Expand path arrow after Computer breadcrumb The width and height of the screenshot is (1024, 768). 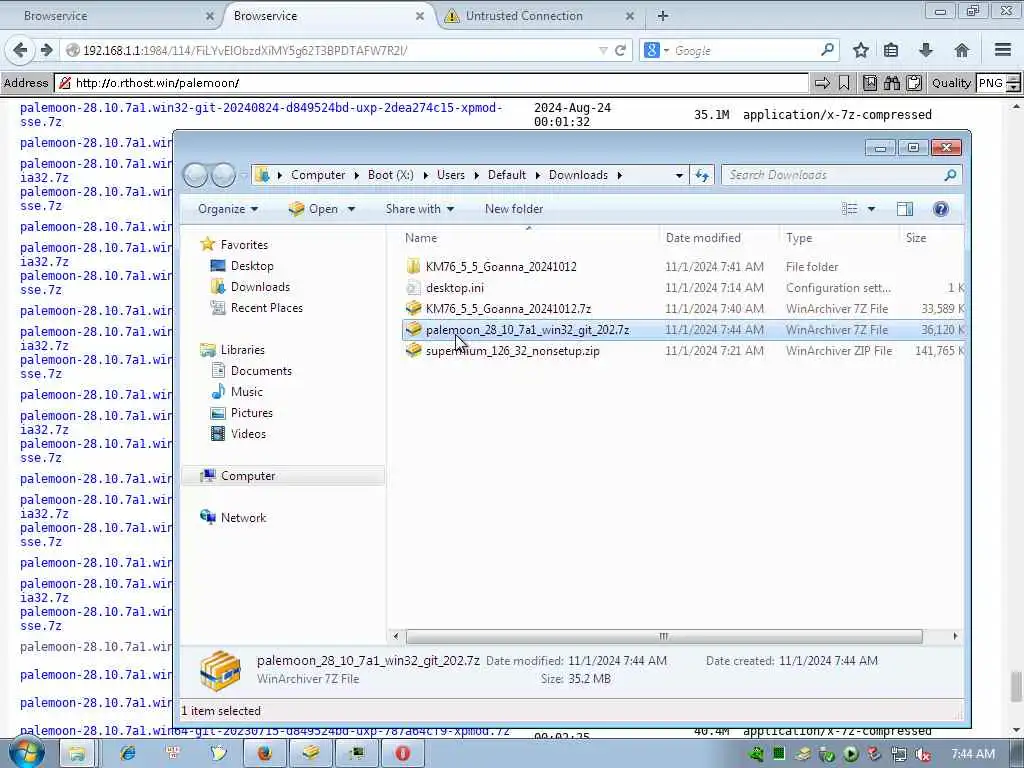click(x=357, y=175)
